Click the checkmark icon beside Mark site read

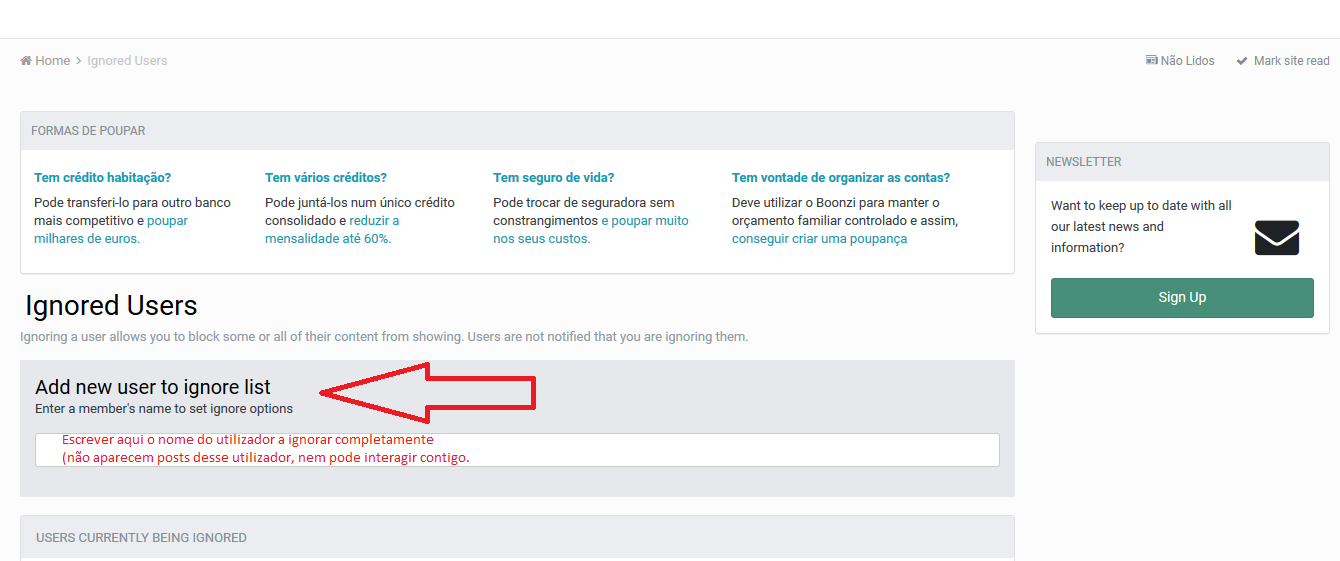[1242, 61]
